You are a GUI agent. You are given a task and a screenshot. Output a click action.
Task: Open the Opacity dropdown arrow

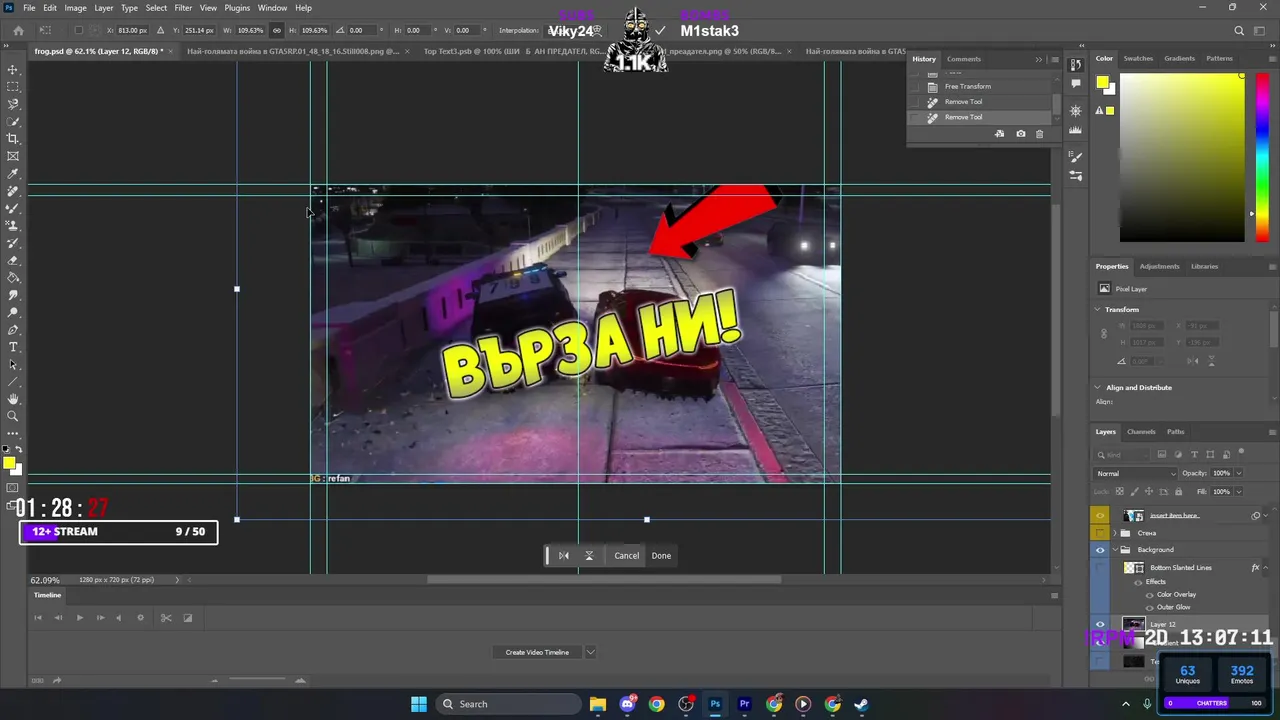[x=1238, y=474]
